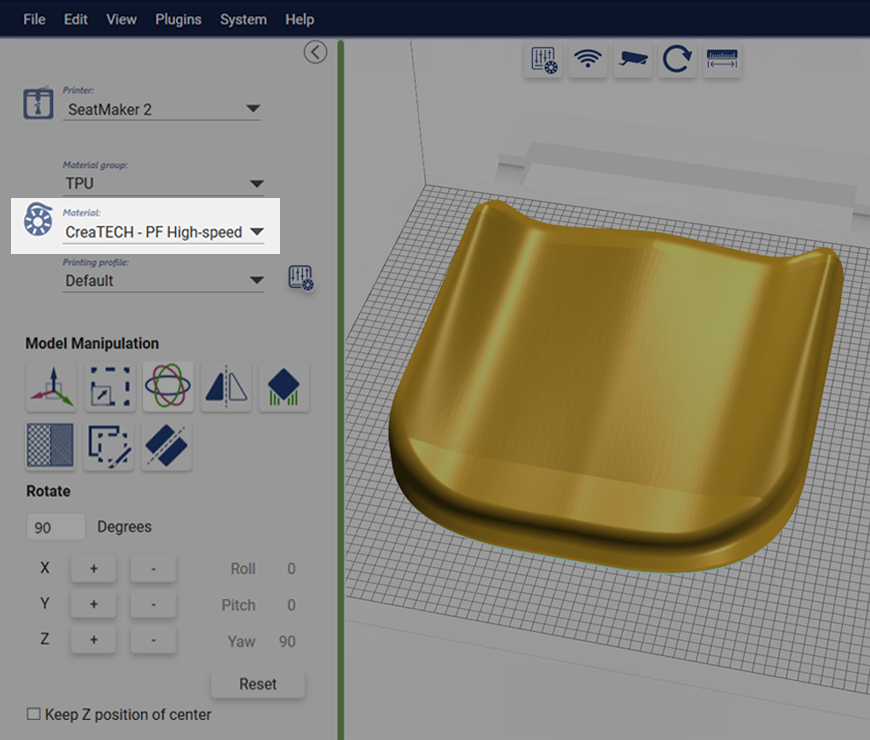870x740 pixels.
Task: Select the dashed selection edit tool
Action: tap(109, 445)
